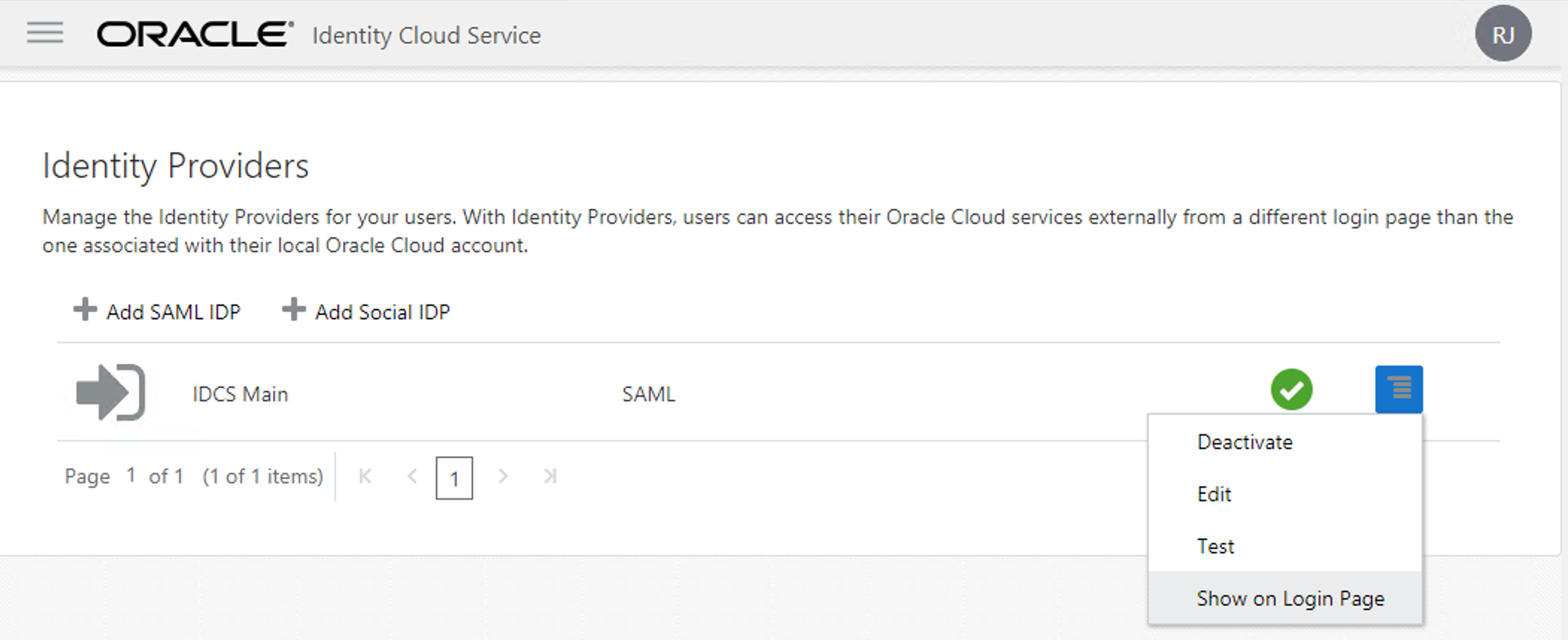Click the Oracle logo
Viewport: 1568px width, 640px height.
pos(195,34)
